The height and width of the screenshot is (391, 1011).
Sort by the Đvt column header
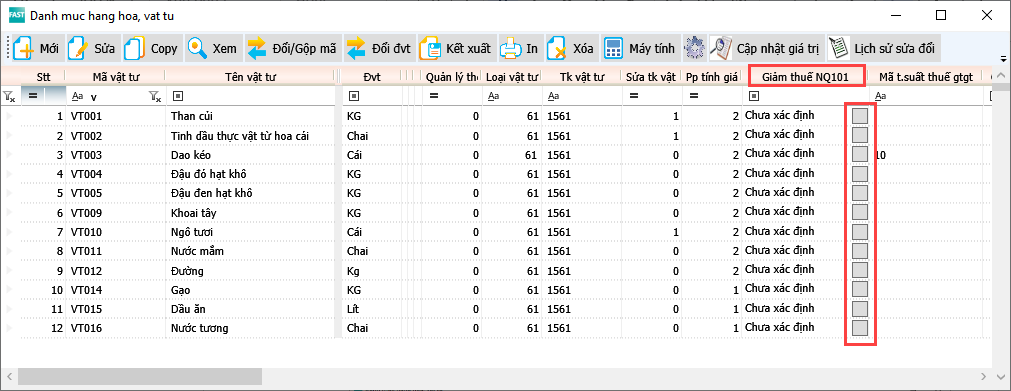point(371,77)
